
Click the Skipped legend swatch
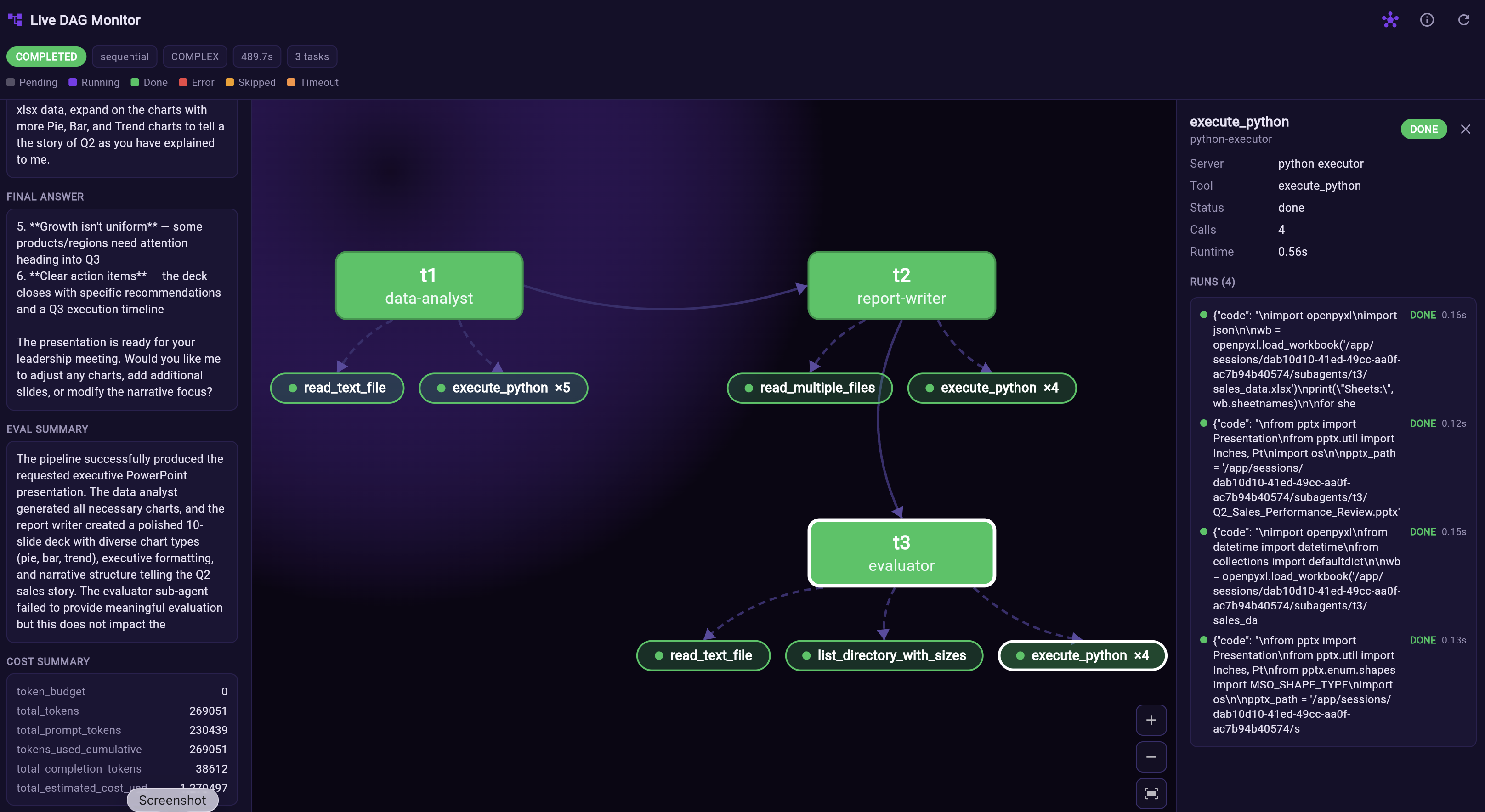click(x=229, y=82)
